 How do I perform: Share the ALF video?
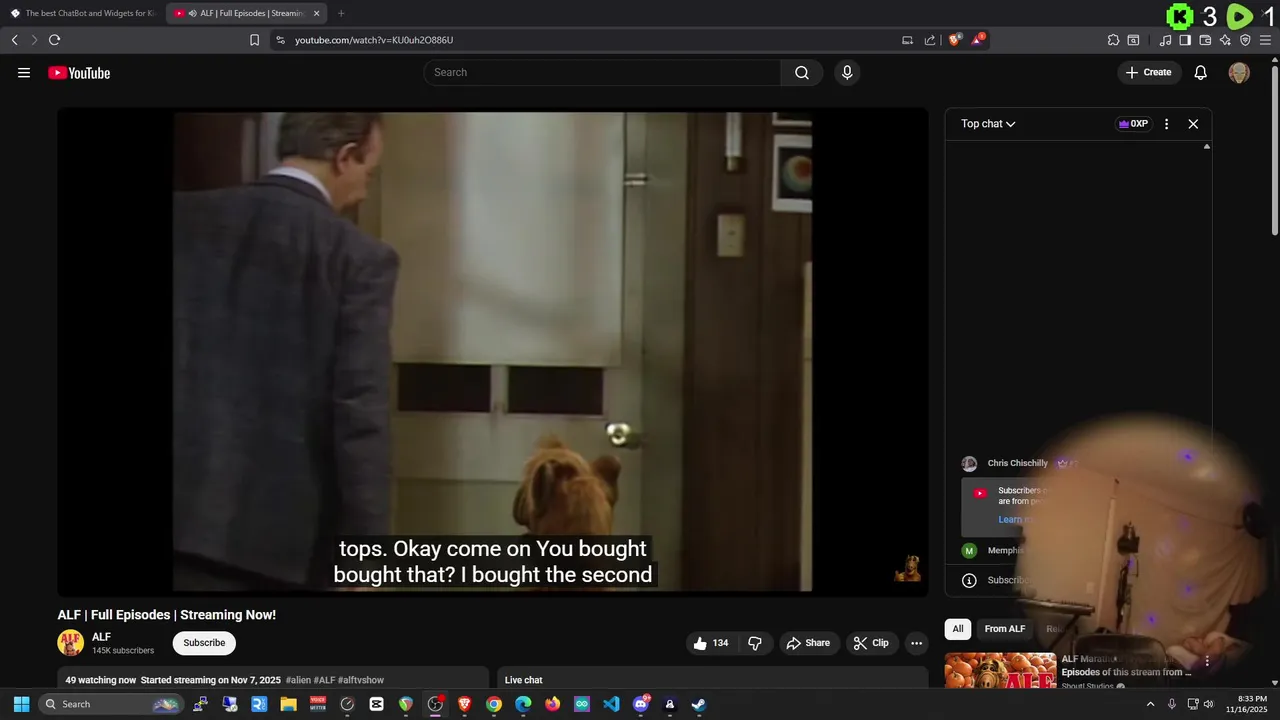(808, 643)
